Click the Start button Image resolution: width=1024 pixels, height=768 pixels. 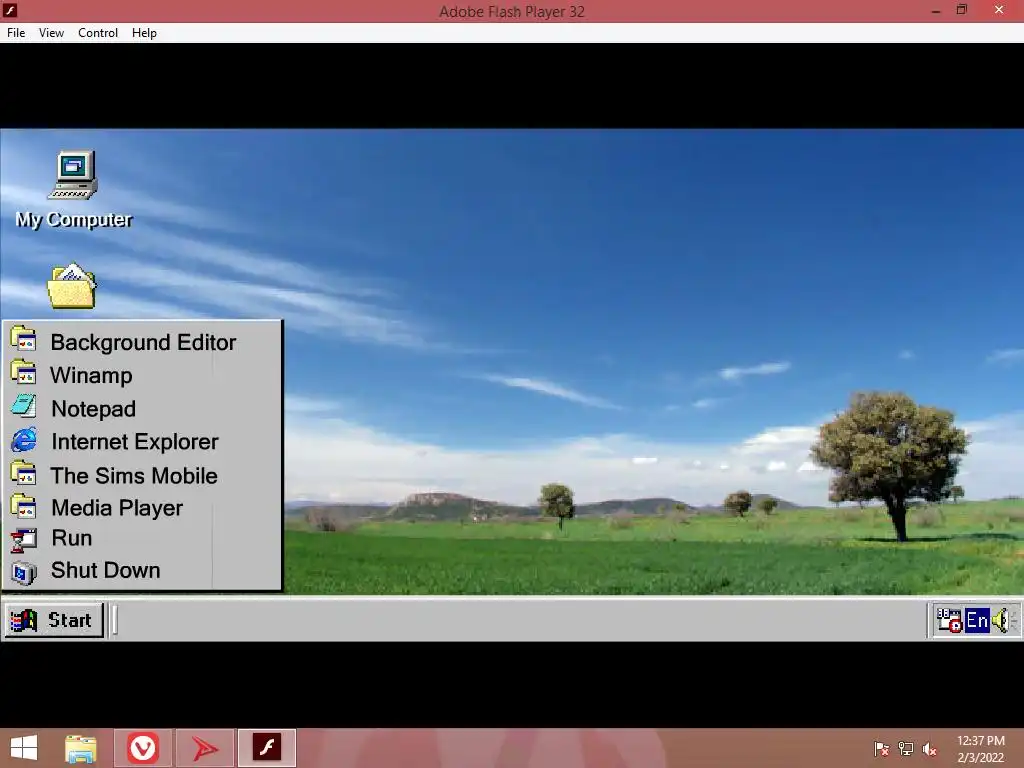pos(54,620)
